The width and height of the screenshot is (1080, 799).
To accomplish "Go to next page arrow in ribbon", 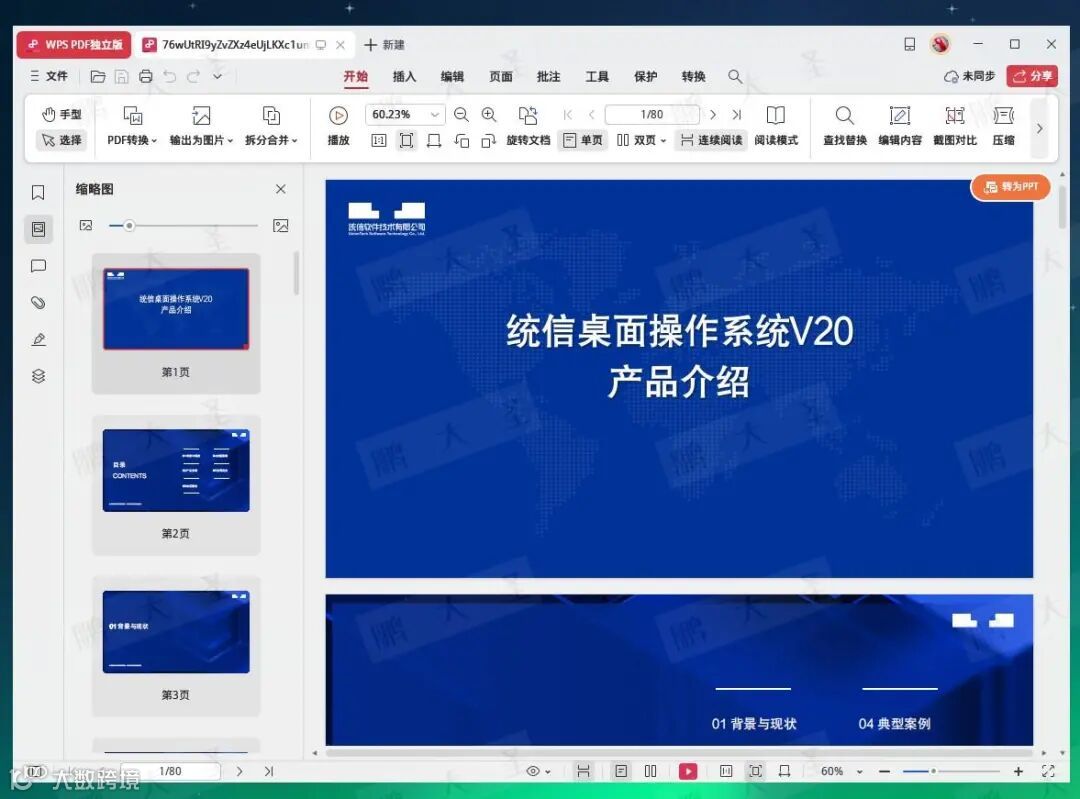I will (713, 114).
